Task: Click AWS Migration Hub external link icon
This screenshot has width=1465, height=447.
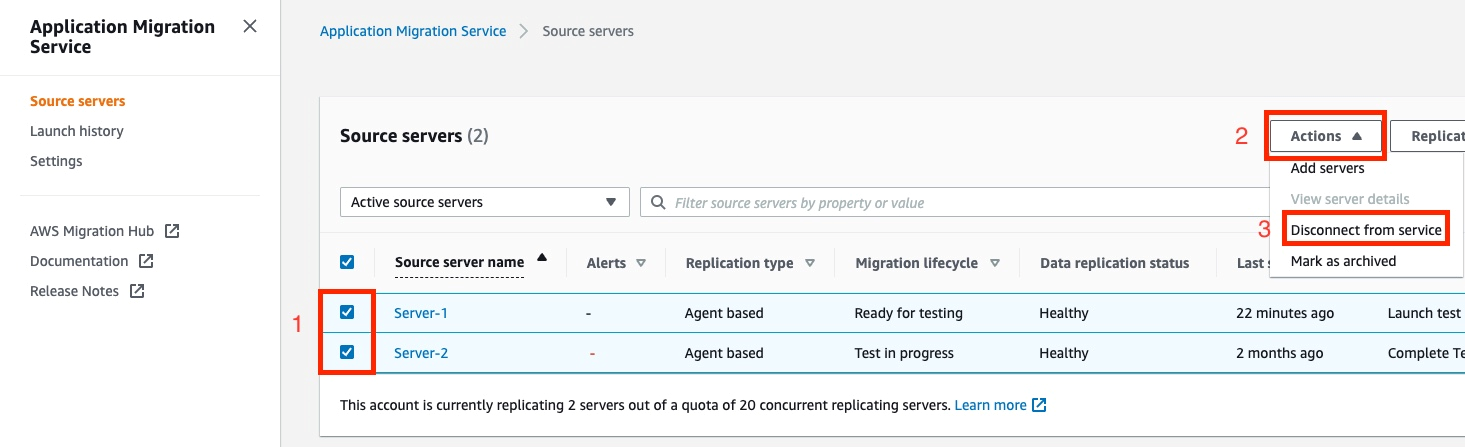Action: coord(172,231)
